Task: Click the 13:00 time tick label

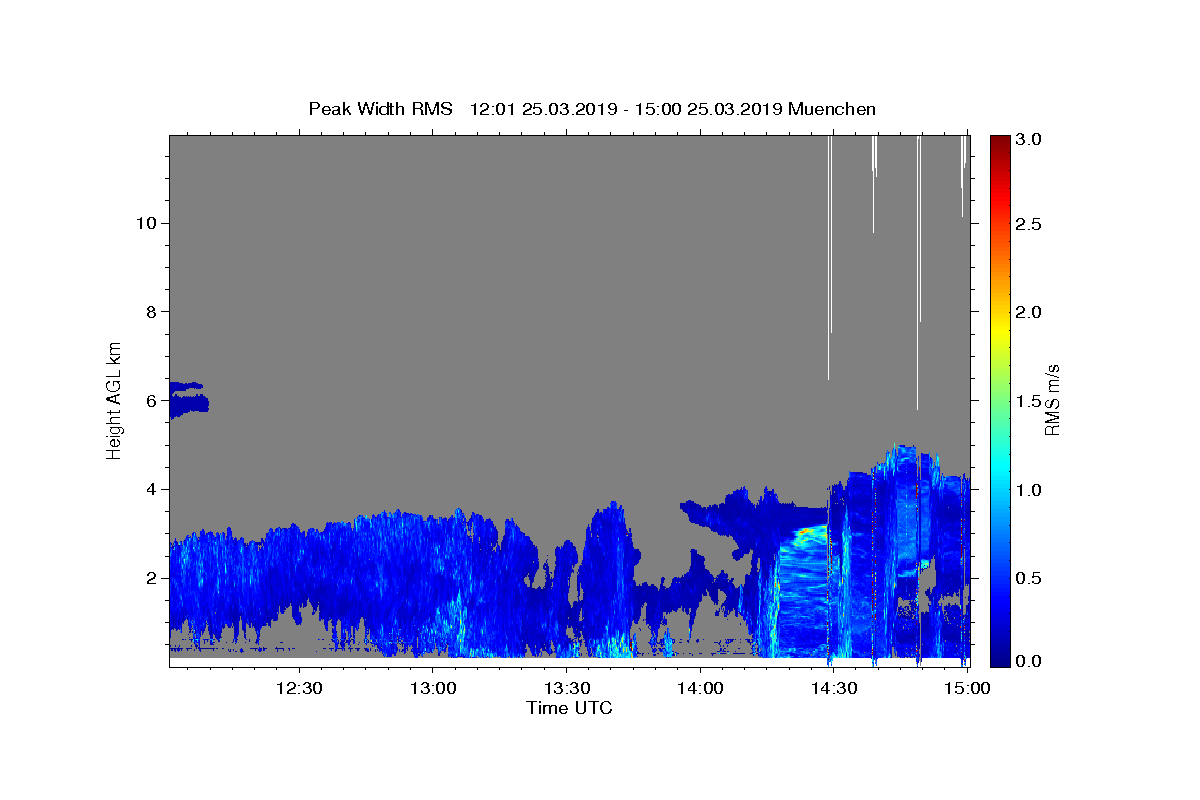Action: click(x=432, y=688)
